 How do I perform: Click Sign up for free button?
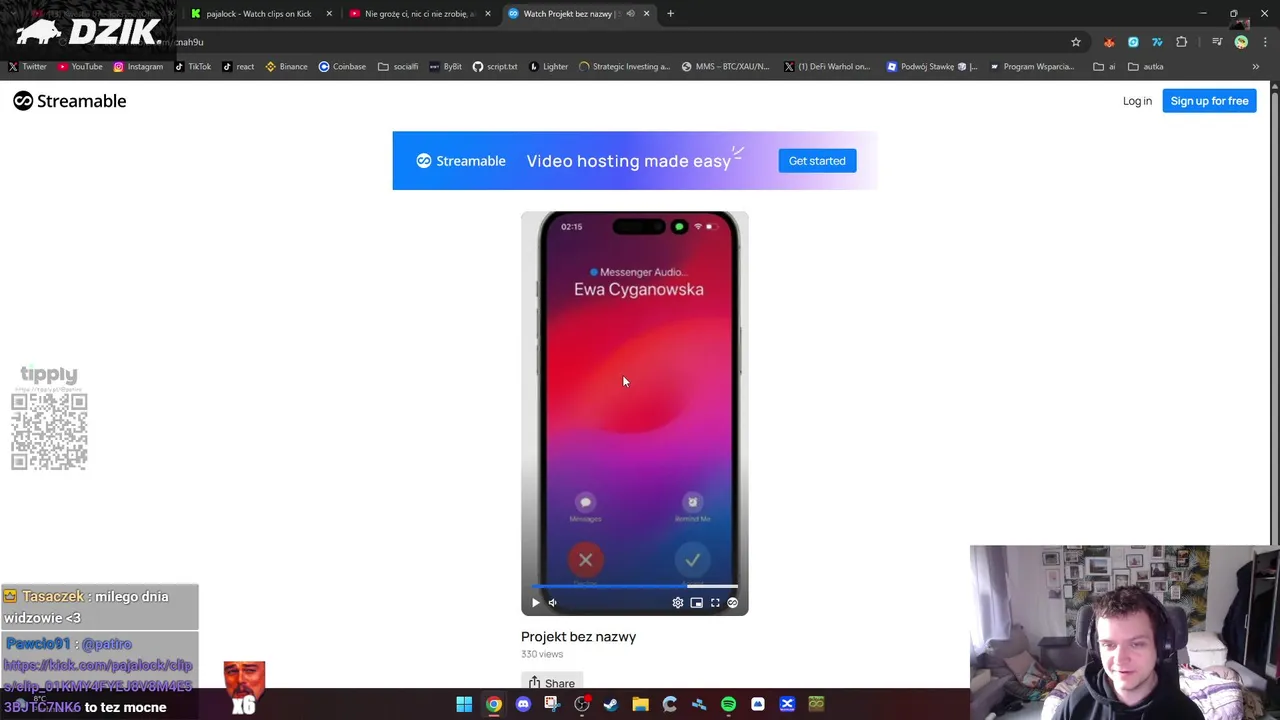click(1209, 101)
